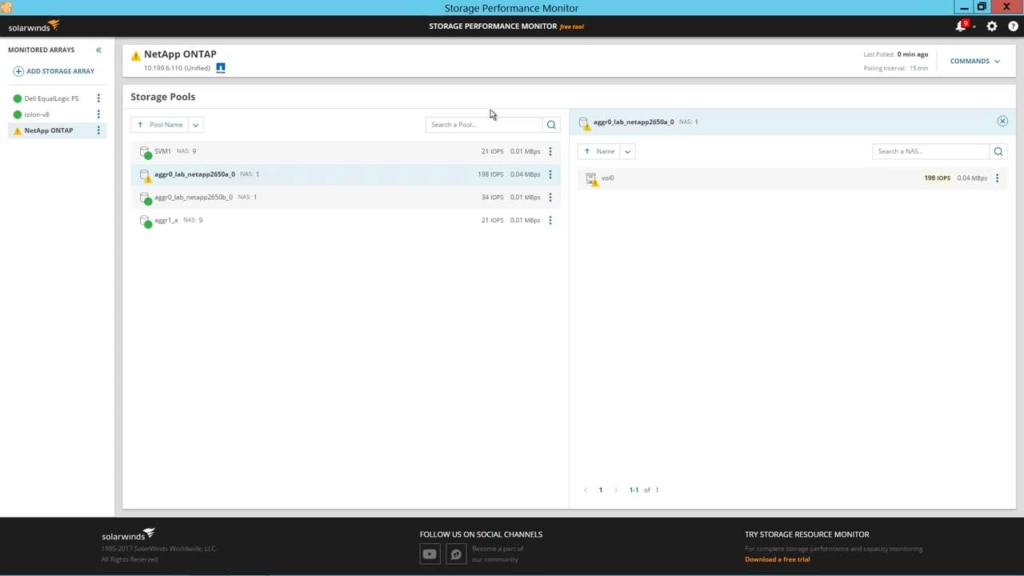Open the Pool Name sorting dropdown chevron
This screenshot has height=576, width=1024.
click(194, 124)
